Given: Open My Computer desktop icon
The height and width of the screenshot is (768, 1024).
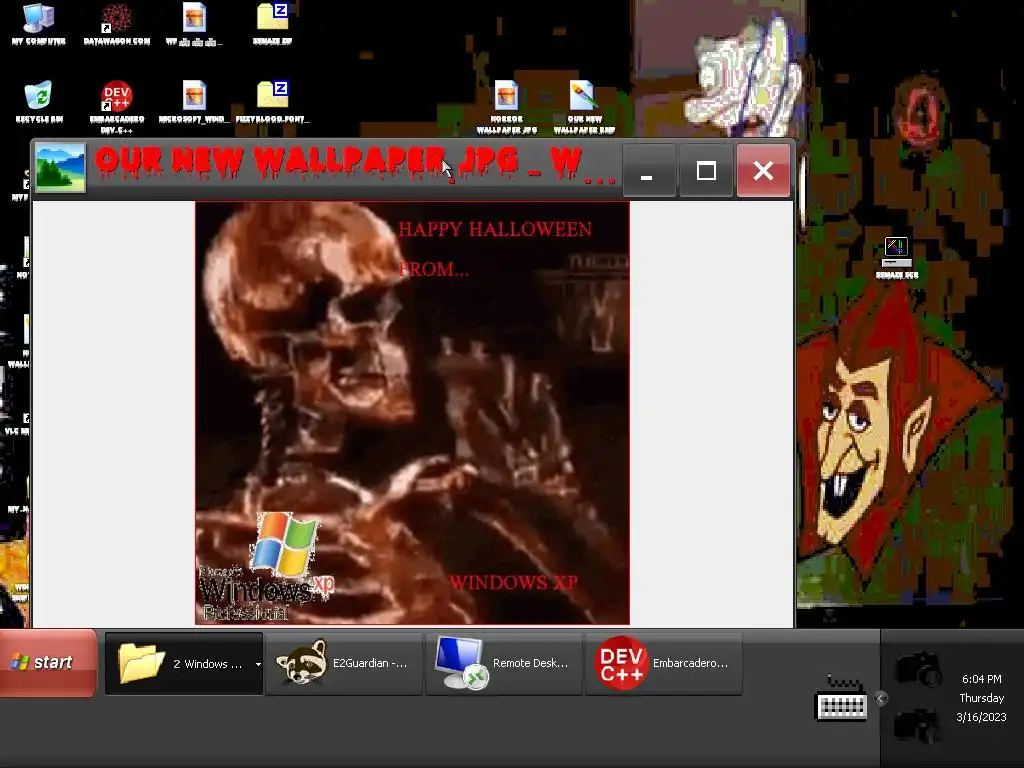Looking at the screenshot, I should pos(39,24).
